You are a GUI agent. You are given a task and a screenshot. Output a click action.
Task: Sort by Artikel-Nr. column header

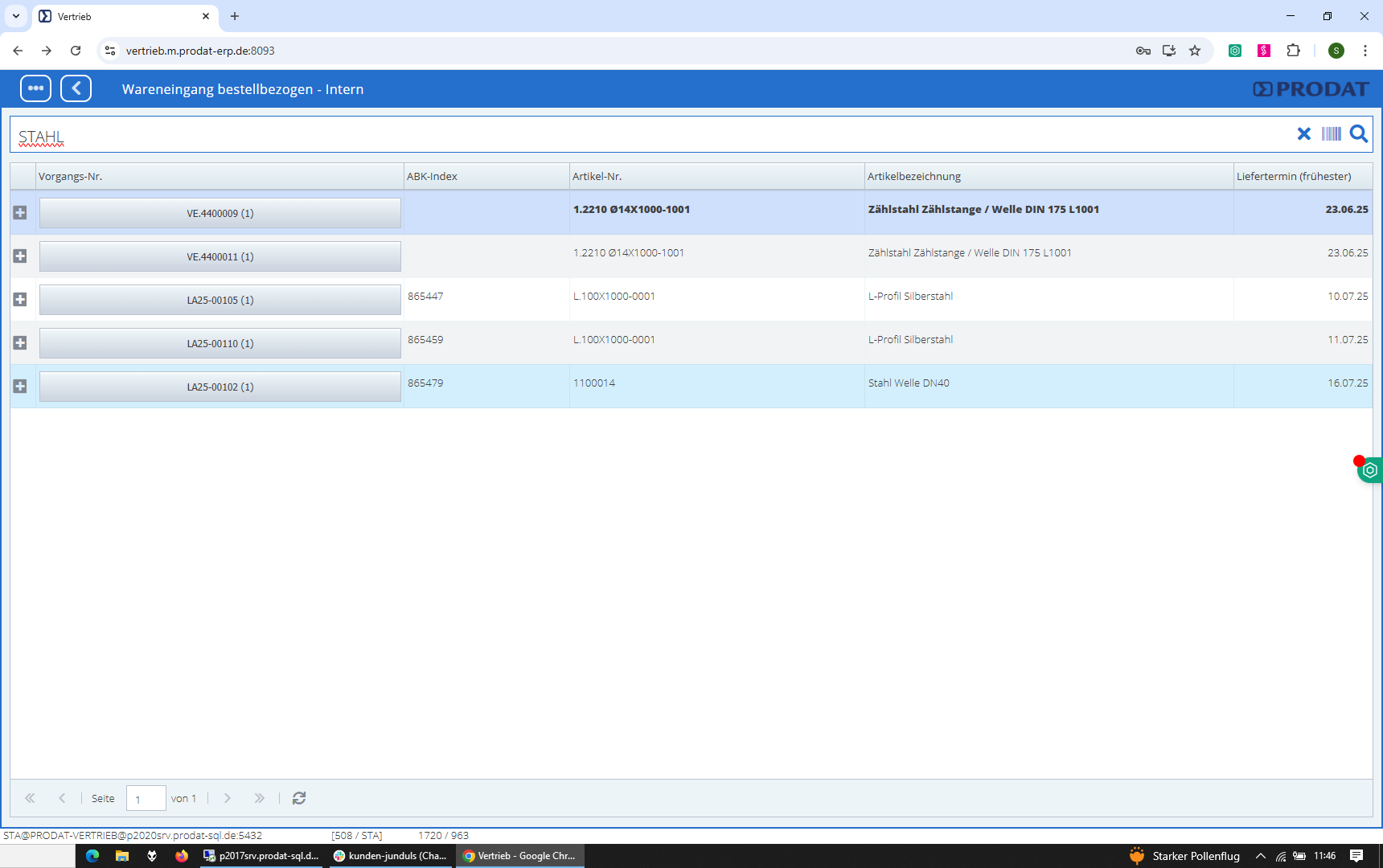pyautogui.click(x=716, y=177)
